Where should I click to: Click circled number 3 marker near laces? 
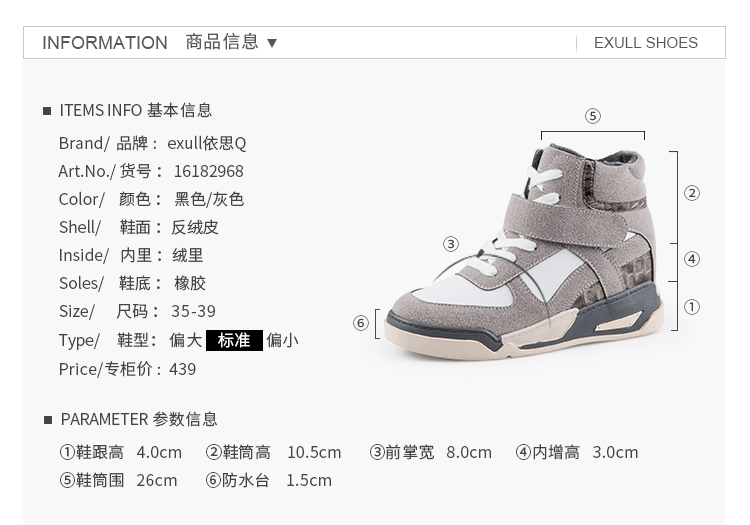coord(451,244)
